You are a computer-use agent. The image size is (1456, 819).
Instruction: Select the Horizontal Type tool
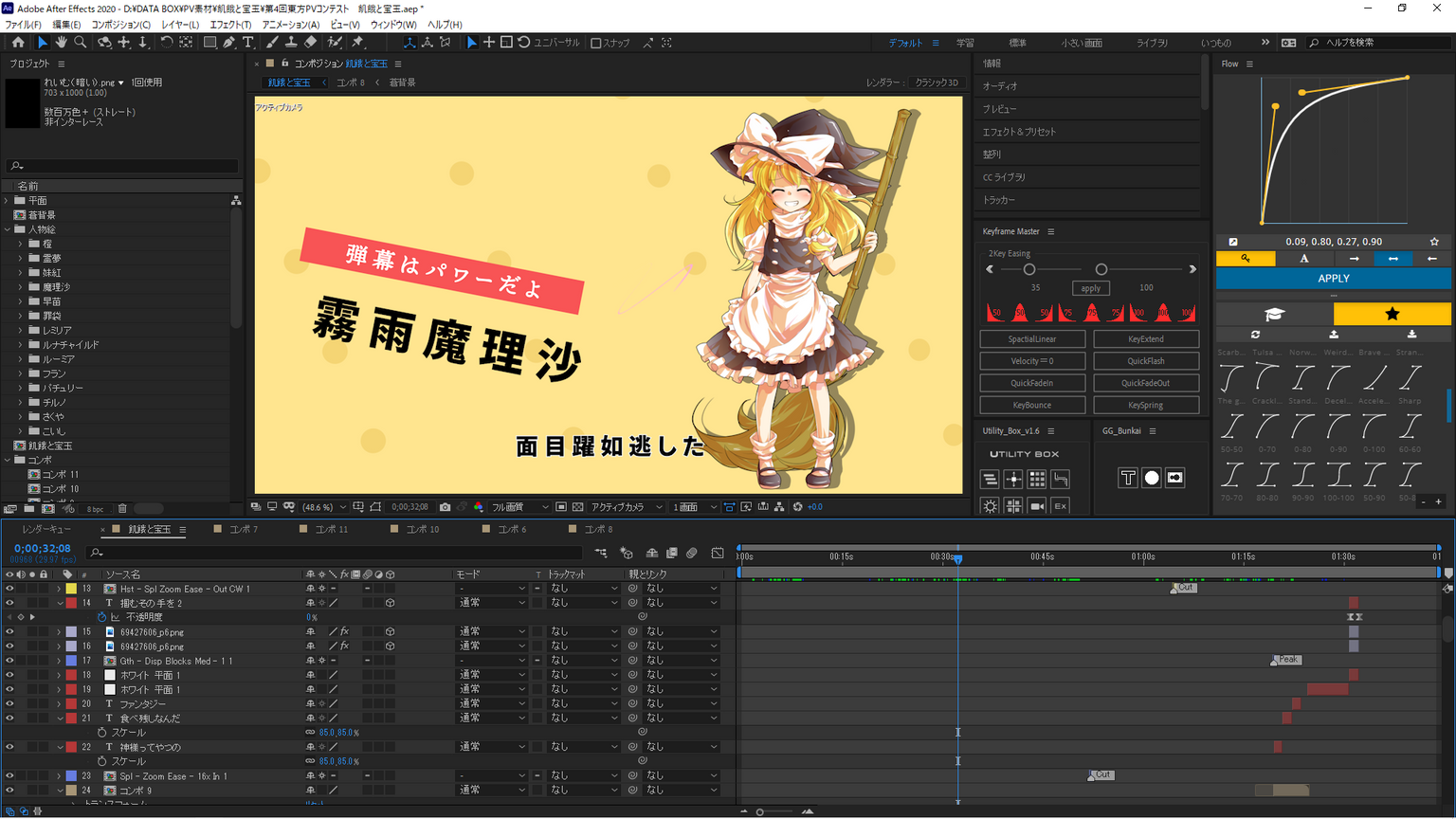[248, 43]
